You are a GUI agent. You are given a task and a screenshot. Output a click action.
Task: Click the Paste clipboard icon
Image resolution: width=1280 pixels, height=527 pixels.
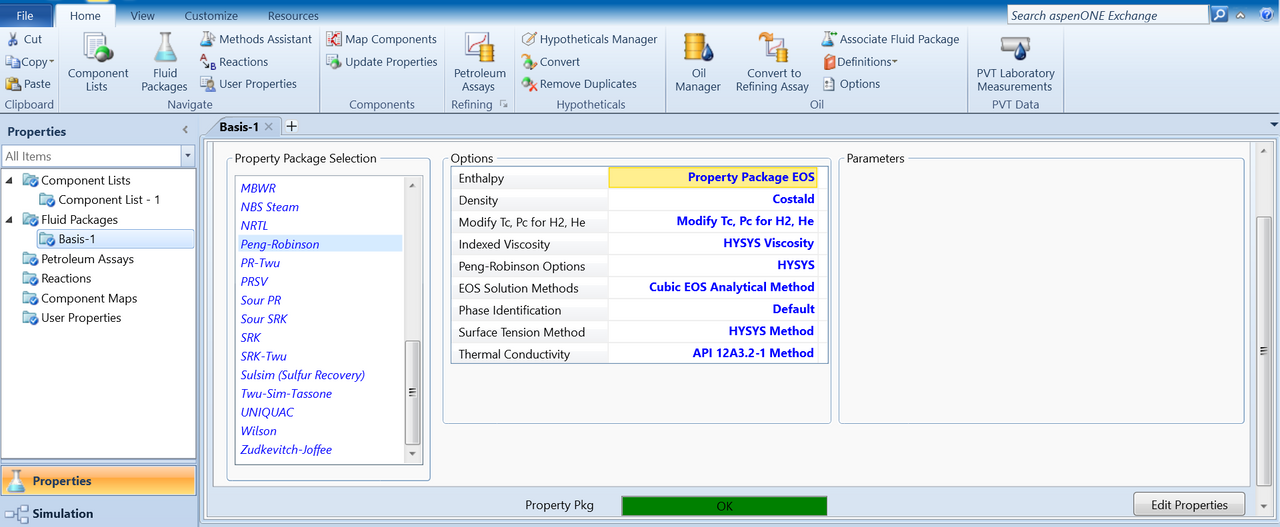[12, 84]
